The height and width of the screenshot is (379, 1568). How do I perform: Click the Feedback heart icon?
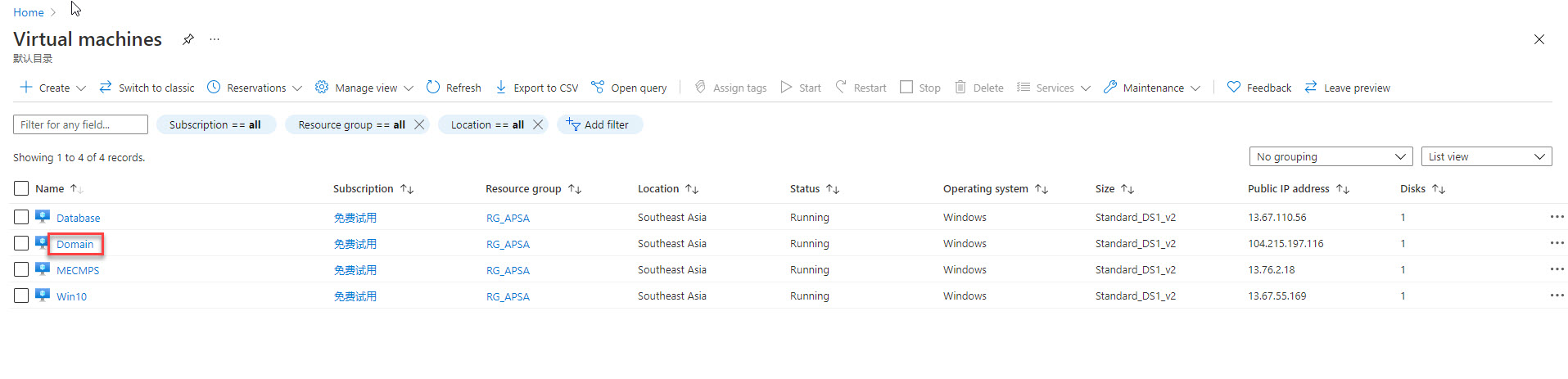[x=1233, y=88]
